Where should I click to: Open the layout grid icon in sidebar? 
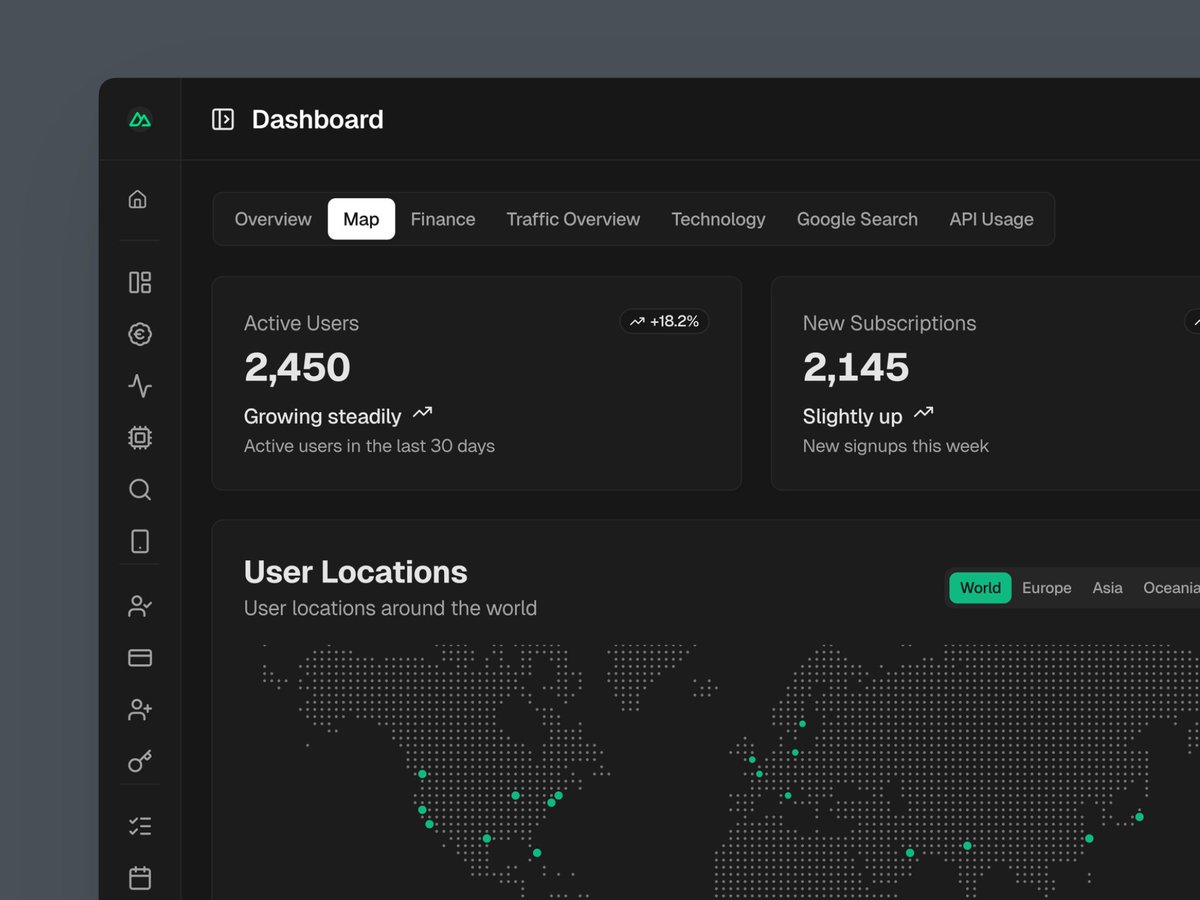140,282
